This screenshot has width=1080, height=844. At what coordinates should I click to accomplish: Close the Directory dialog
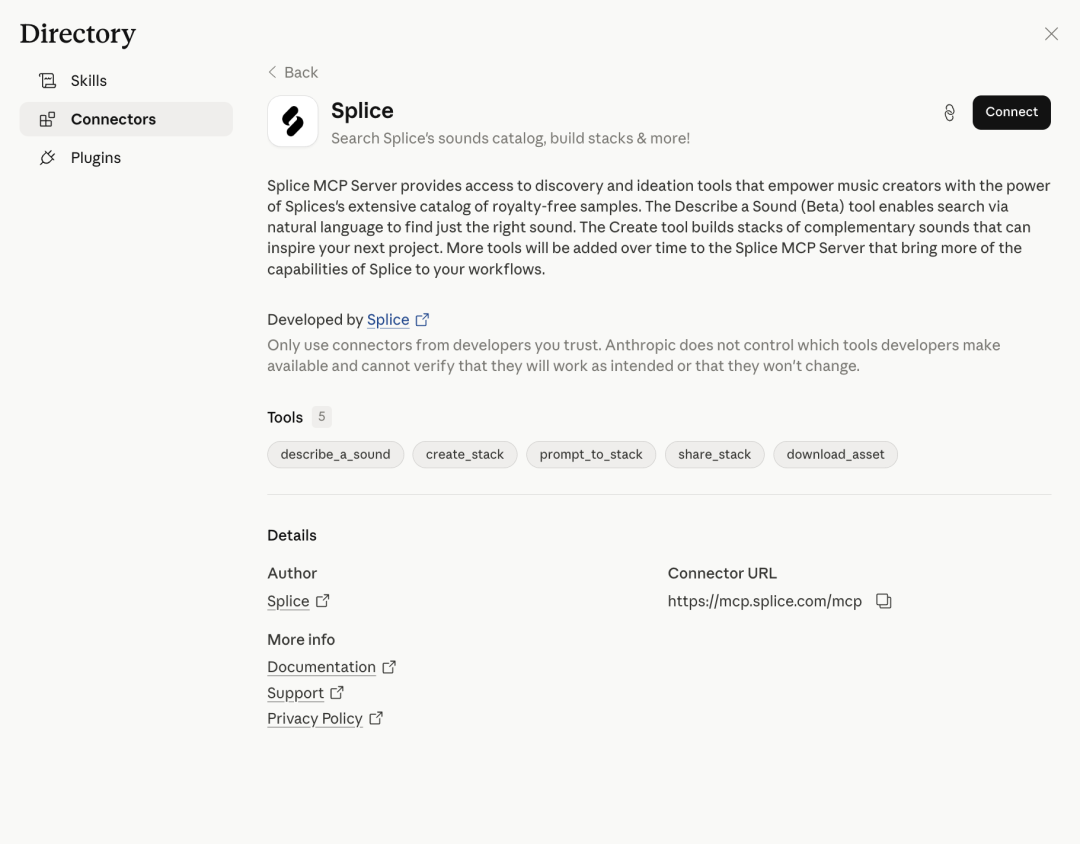pyautogui.click(x=1051, y=34)
